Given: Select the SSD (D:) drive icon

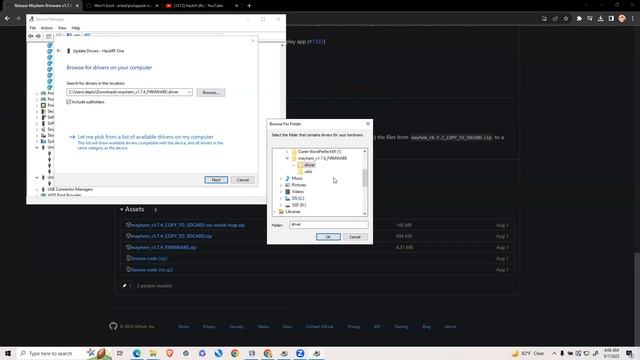Looking at the screenshot, I should click(287, 205).
